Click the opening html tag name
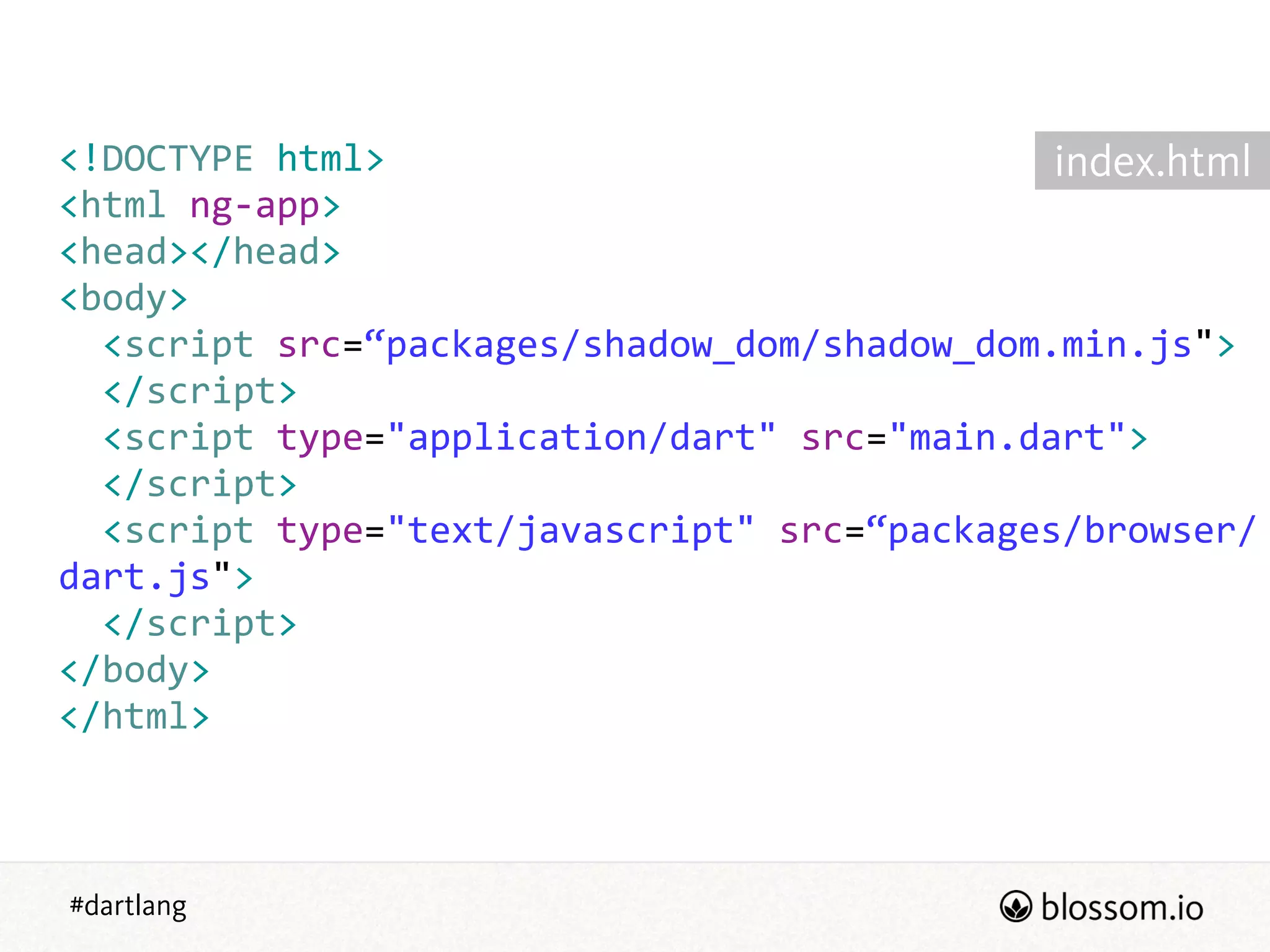The image size is (1270, 952). pyautogui.click(x=123, y=206)
